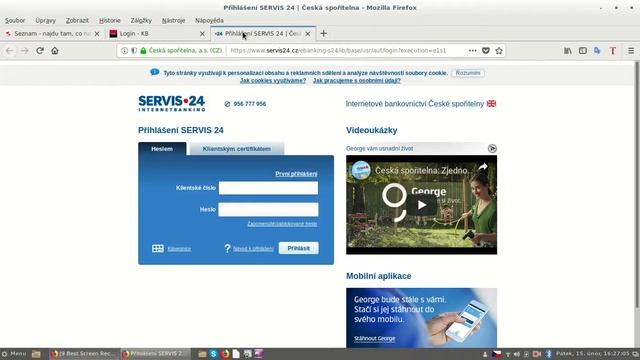Image resolution: width=640 pixels, height=360 pixels.
Task: Save page to Pocket
Action: point(486,51)
